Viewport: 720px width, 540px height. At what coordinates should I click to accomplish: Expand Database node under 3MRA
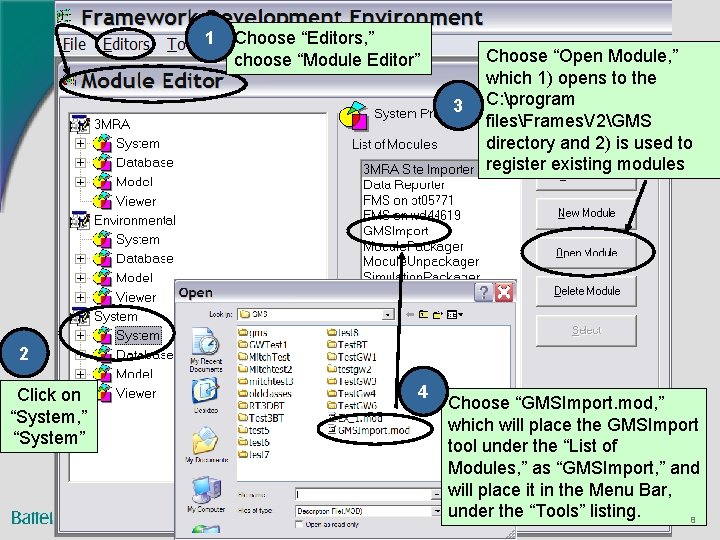pyautogui.click(x=80, y=163)
